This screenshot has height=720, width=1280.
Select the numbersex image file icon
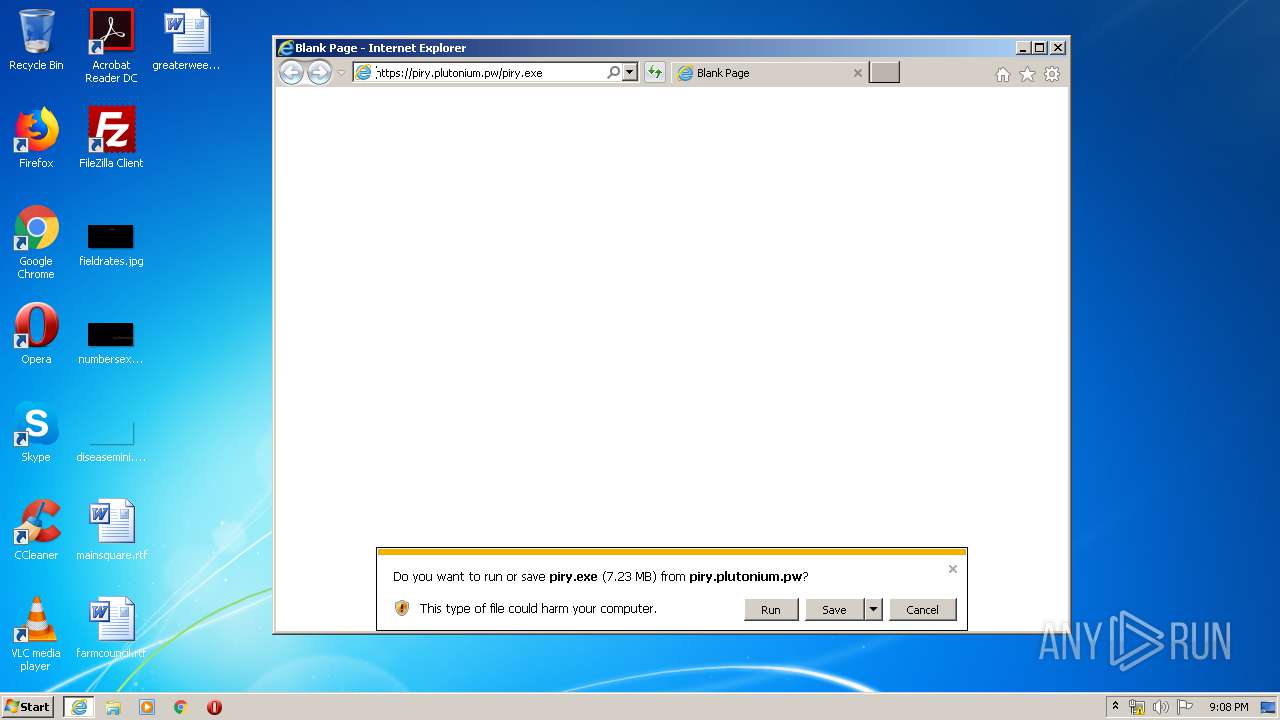111,343
